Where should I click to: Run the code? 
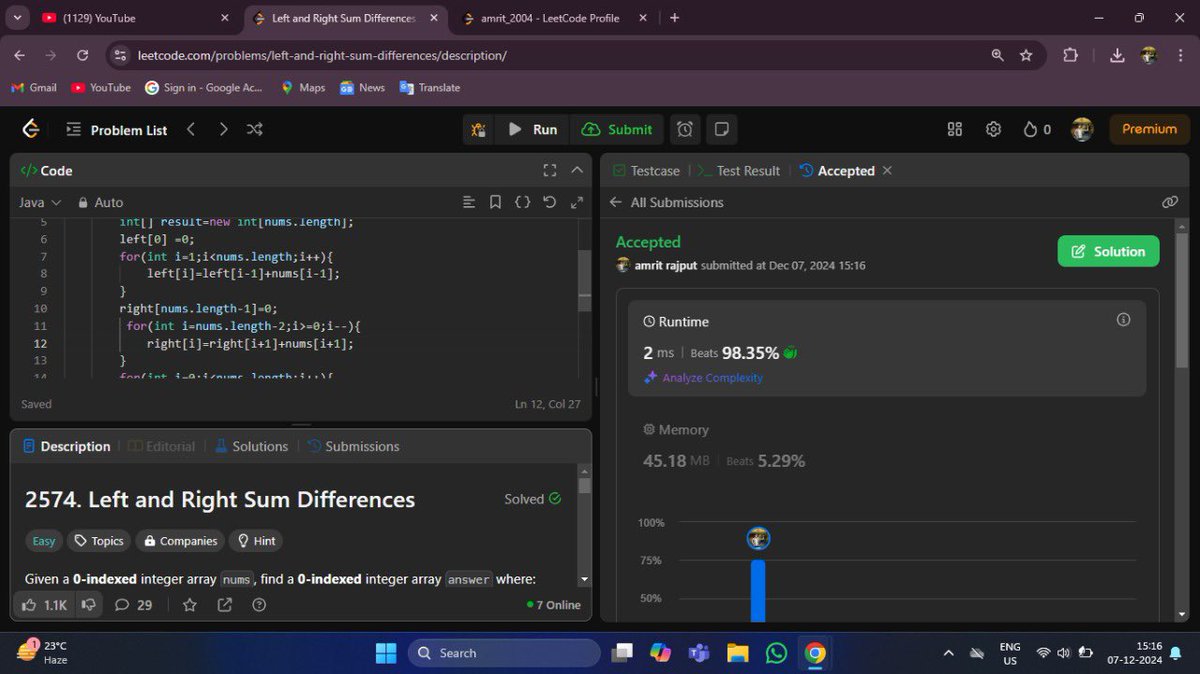point(533,129)
